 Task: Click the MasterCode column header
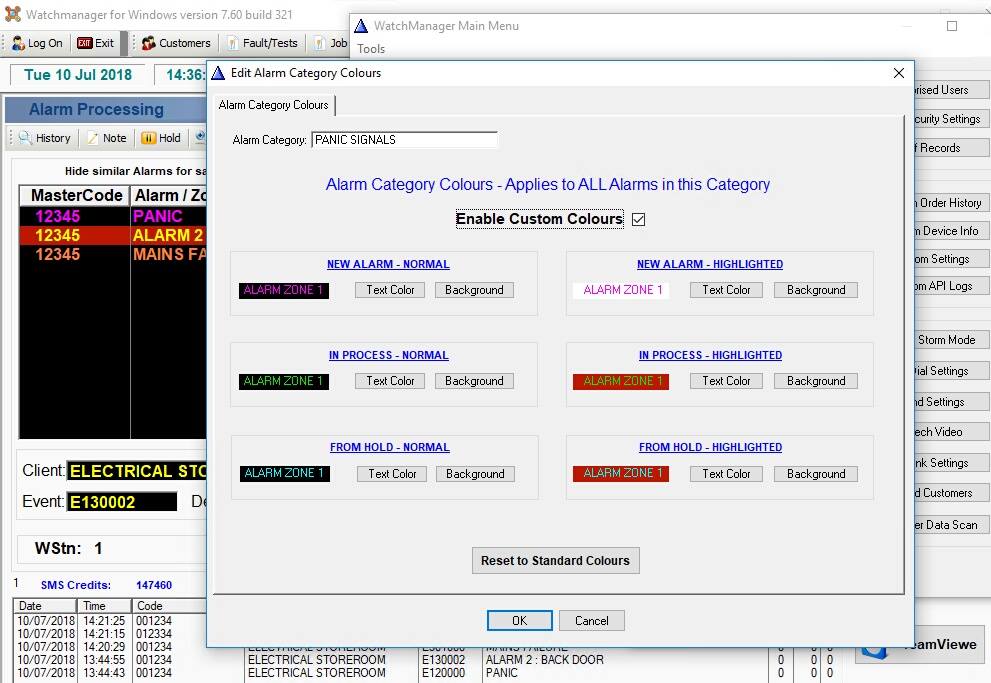pos(75,195)
